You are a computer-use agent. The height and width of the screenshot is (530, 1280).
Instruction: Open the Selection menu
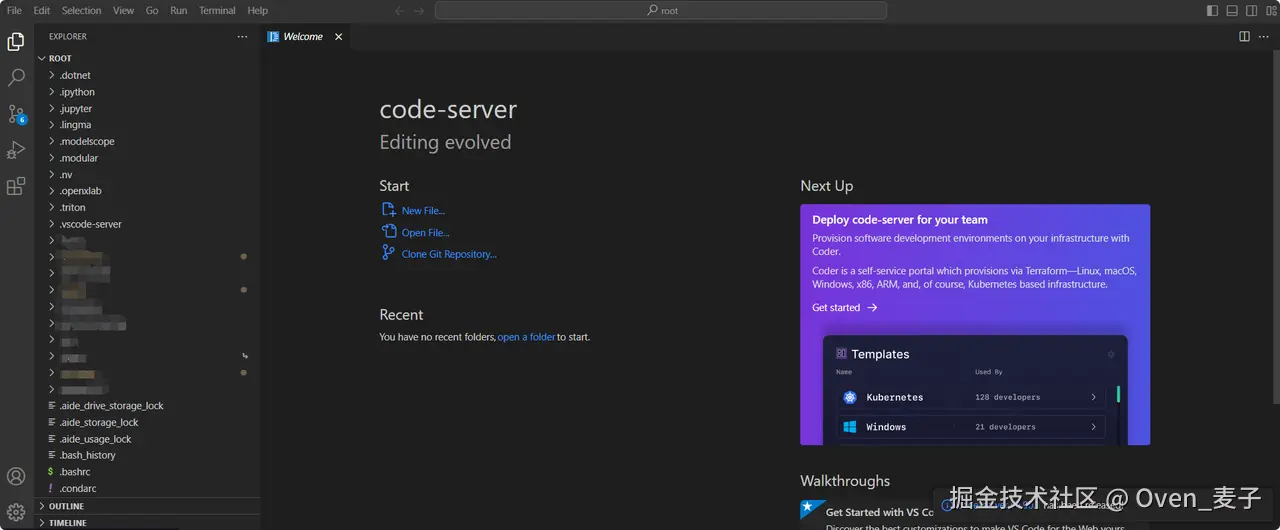pos(81,10)
